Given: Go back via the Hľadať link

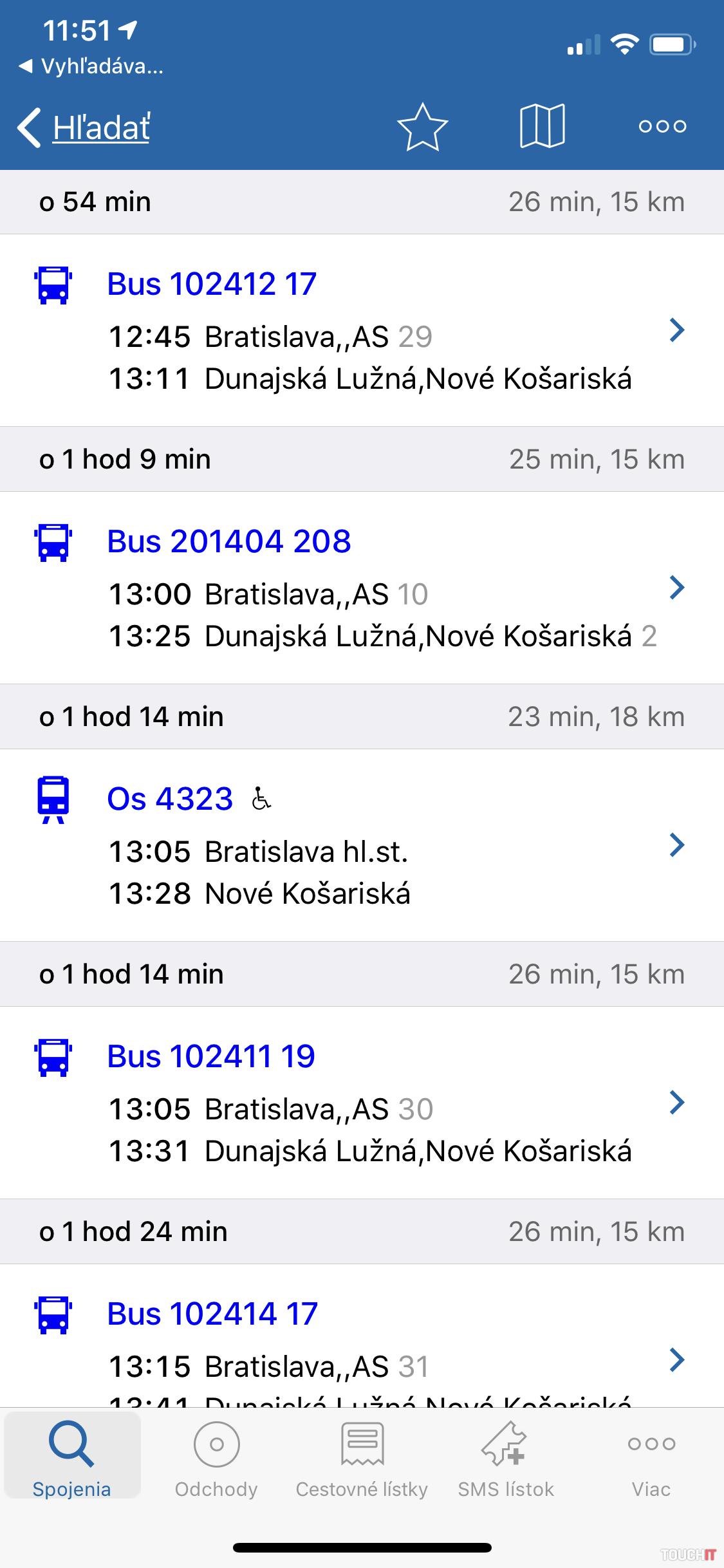Looking at the screenshot, I should (x=102, y=127).
